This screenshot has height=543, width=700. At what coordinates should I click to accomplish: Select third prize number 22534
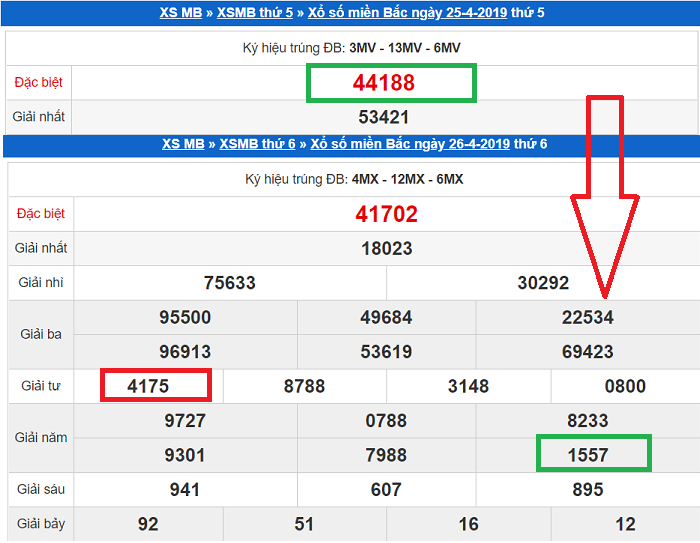[587, 318]
